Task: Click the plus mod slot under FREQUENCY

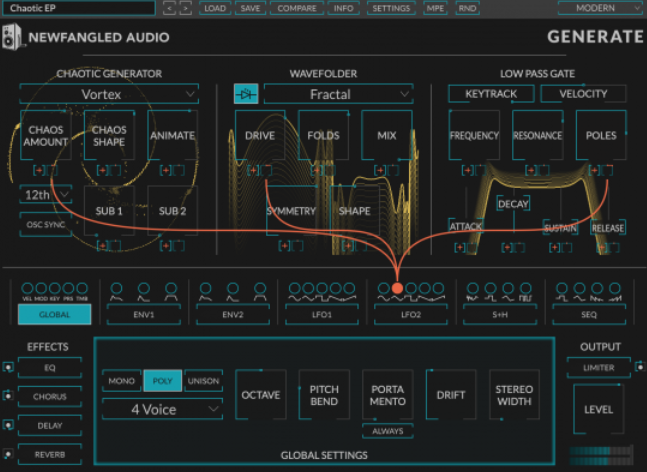Action: click(468, 170)
